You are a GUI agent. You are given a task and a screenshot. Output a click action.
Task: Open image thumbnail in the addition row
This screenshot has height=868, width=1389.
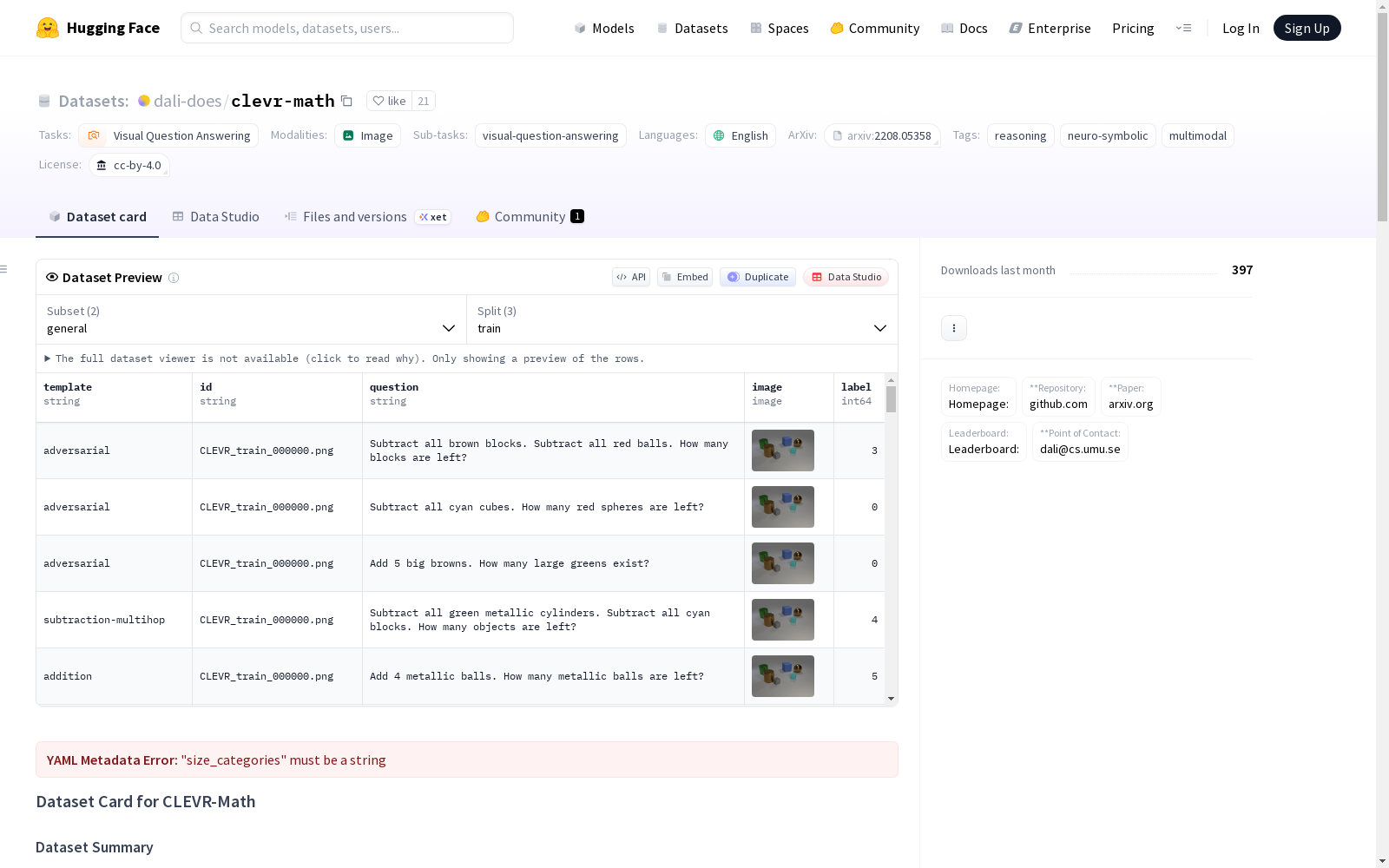coord(783,676)
